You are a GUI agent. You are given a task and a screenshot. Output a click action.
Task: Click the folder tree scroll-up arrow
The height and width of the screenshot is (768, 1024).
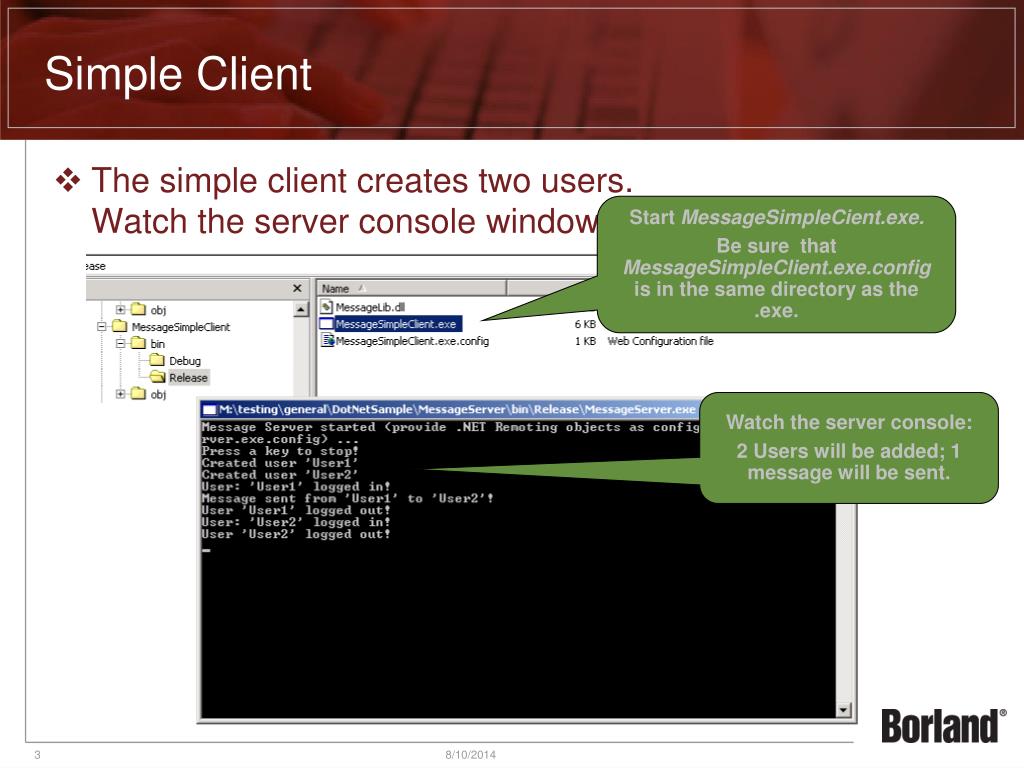point(301,310)
